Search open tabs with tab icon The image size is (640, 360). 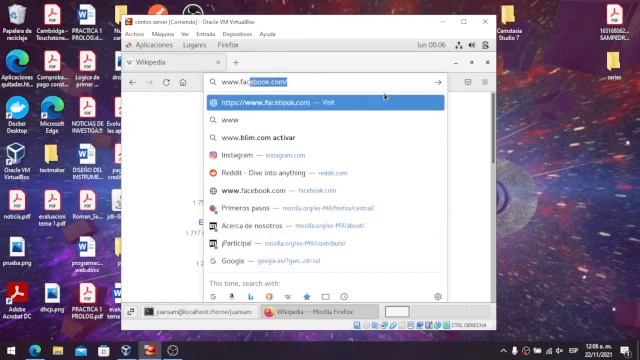pos(325,297)
